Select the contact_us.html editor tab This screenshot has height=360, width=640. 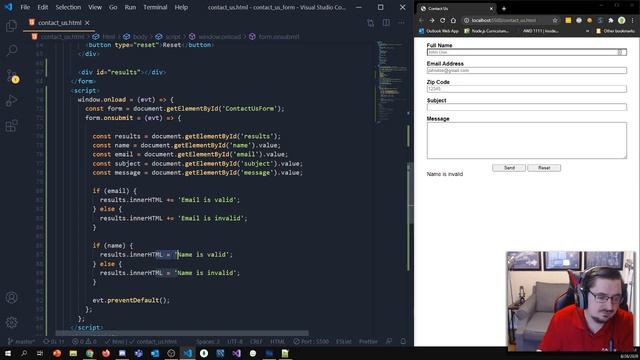tap(59, 23)
